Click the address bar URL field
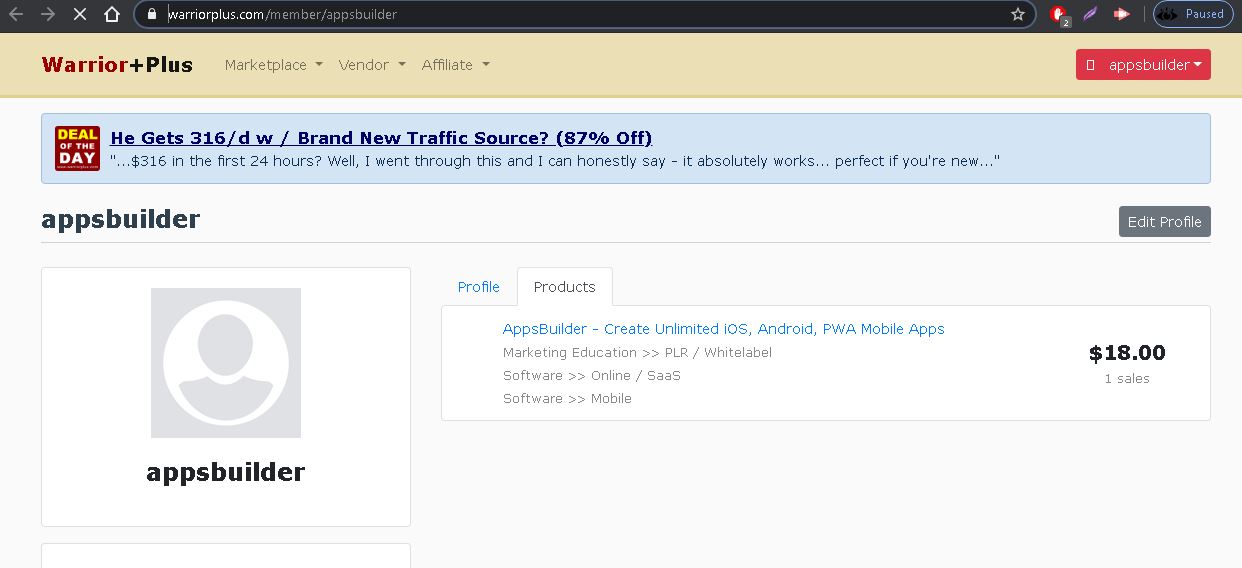The width and height of the screenshot is (1242, 568). [x=585, y=15]
